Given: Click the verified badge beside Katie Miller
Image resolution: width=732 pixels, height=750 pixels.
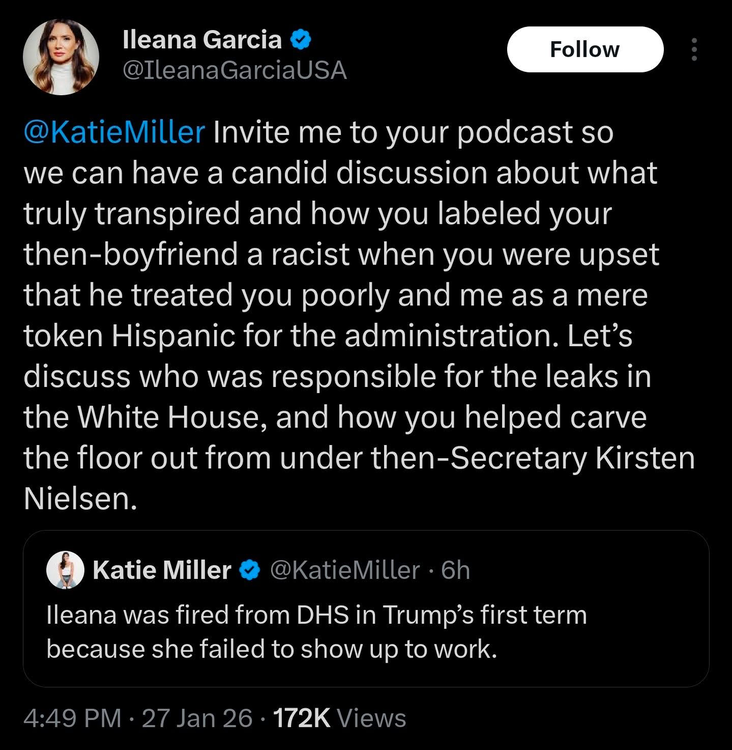Looking at the screenshot, I should point(249,570).
